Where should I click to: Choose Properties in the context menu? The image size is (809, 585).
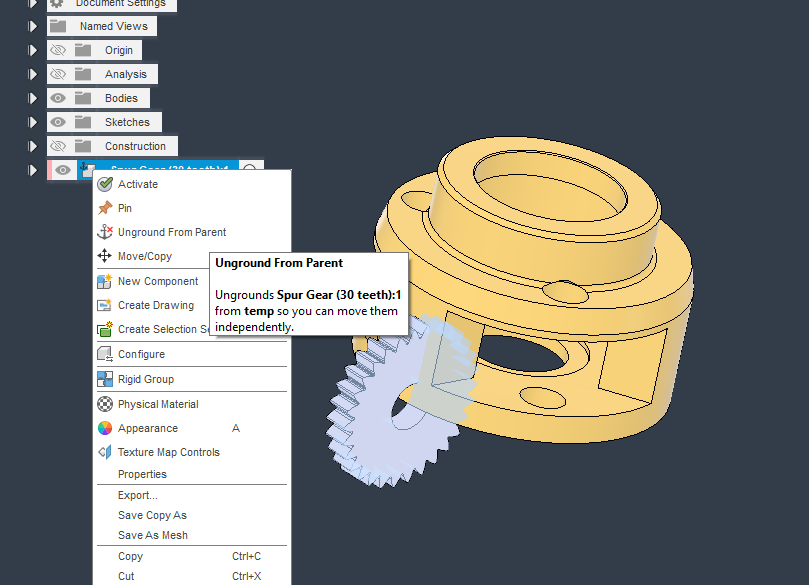[x=192, y=474]
